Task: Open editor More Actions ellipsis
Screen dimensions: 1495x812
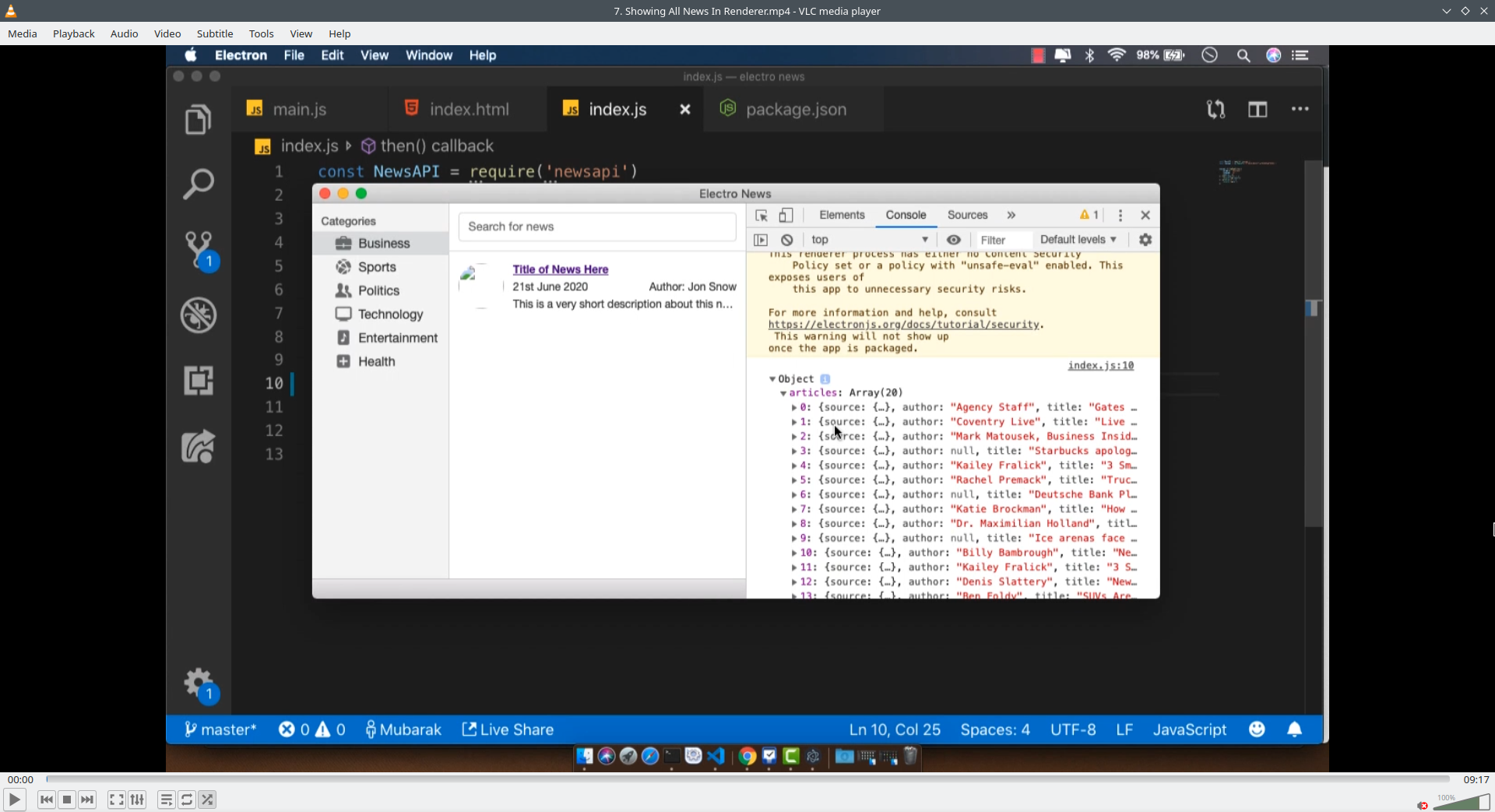Action: (1300, 109)
